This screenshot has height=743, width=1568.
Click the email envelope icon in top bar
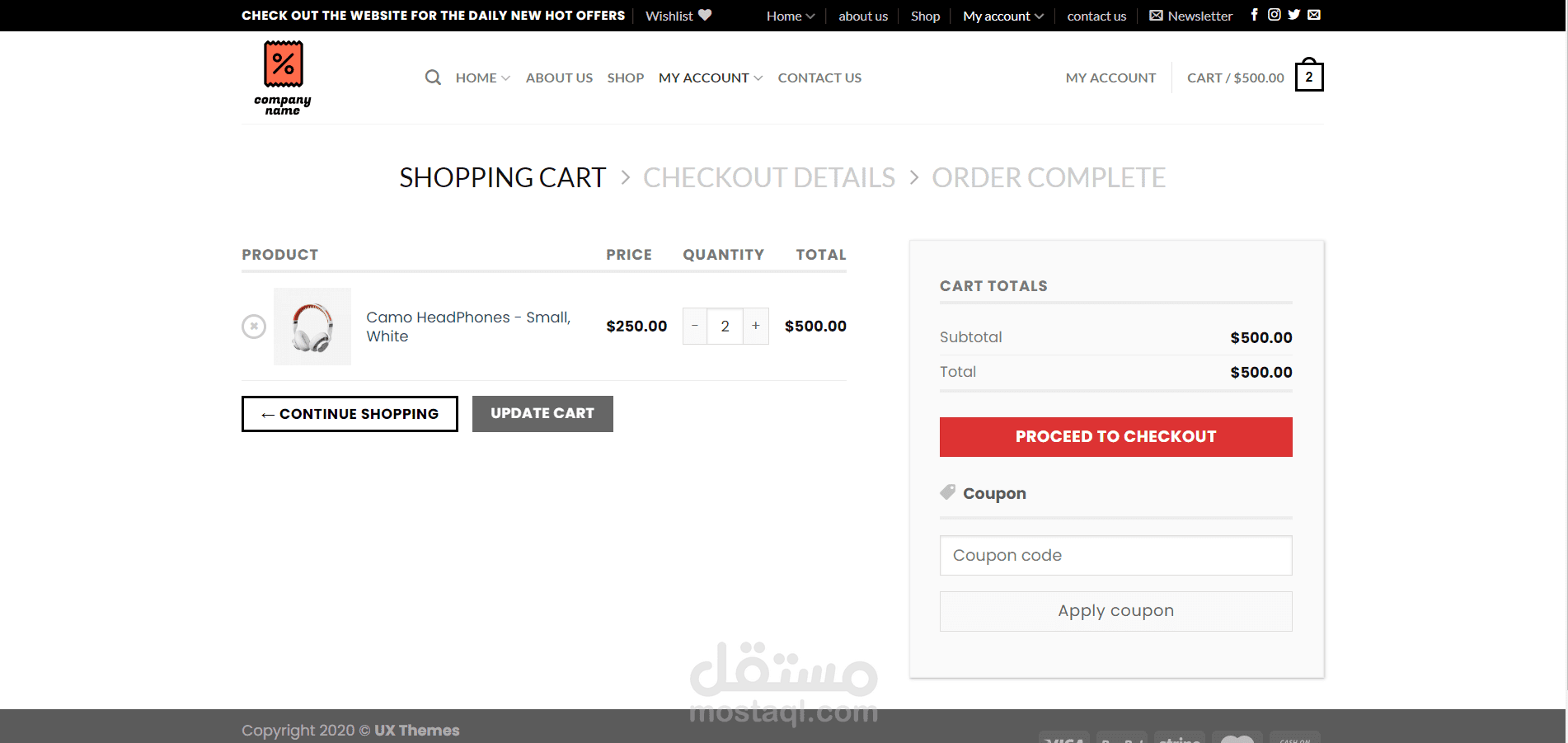(1314, 15)
